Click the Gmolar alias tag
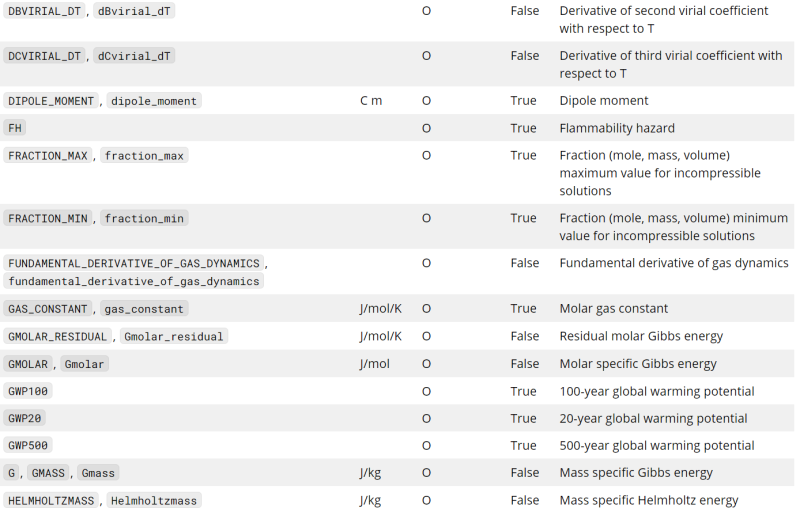800x512 pixels. coord(85,364)
